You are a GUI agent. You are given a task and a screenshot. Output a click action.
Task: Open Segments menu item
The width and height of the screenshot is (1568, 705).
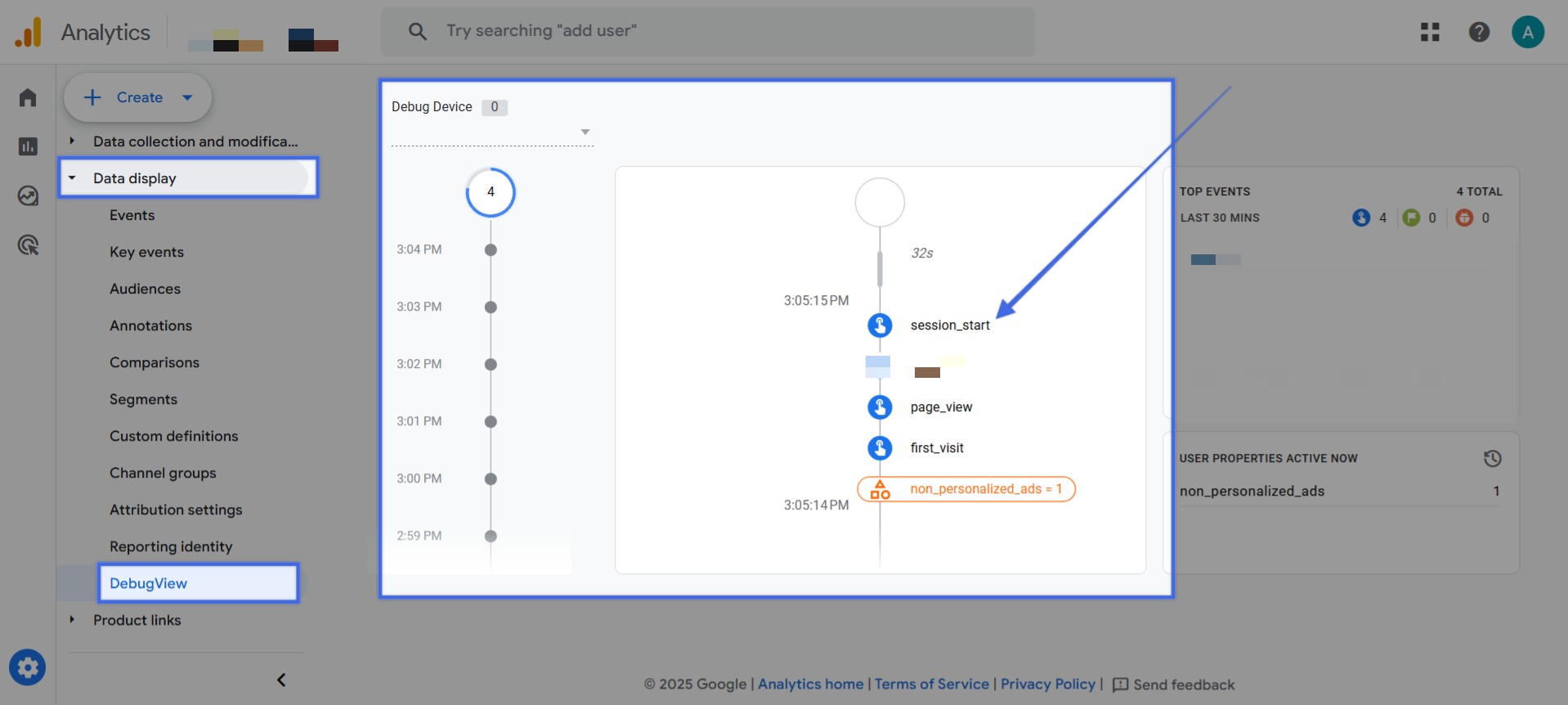pos(143,399)
